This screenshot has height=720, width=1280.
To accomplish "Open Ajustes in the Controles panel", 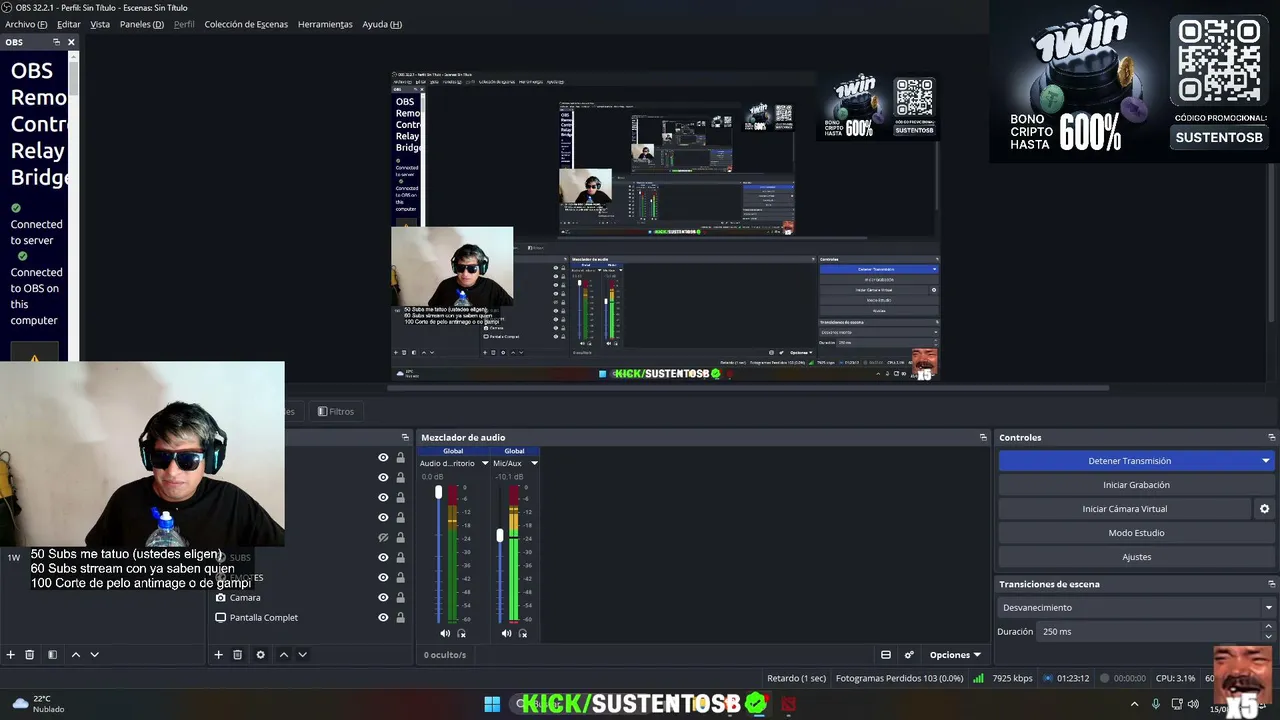I will (x=1136, y=557).
